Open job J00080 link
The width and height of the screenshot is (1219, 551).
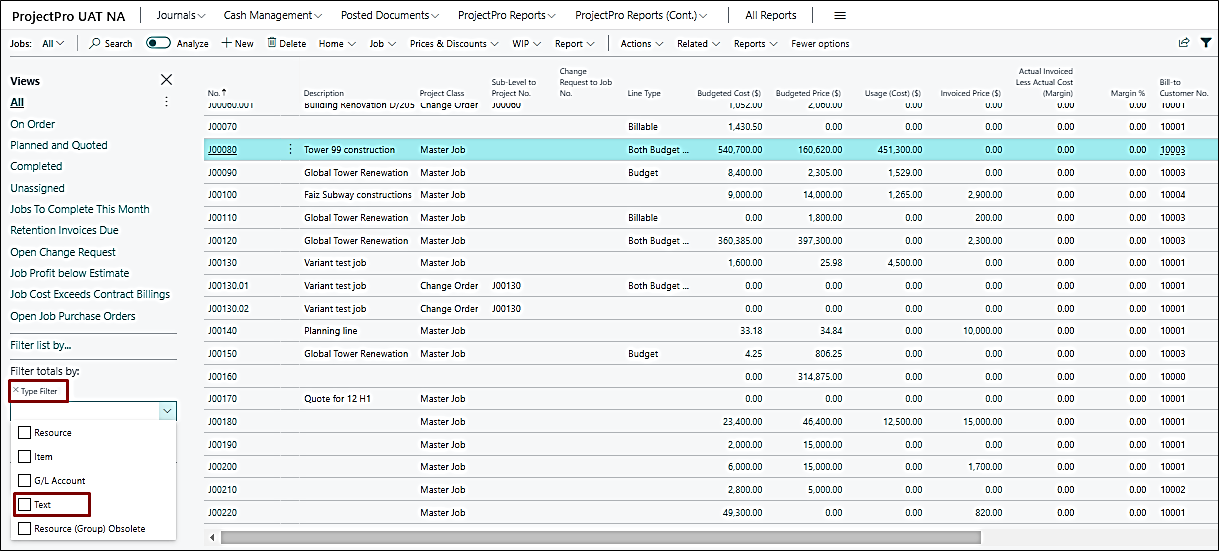click(x=222, y=150)
